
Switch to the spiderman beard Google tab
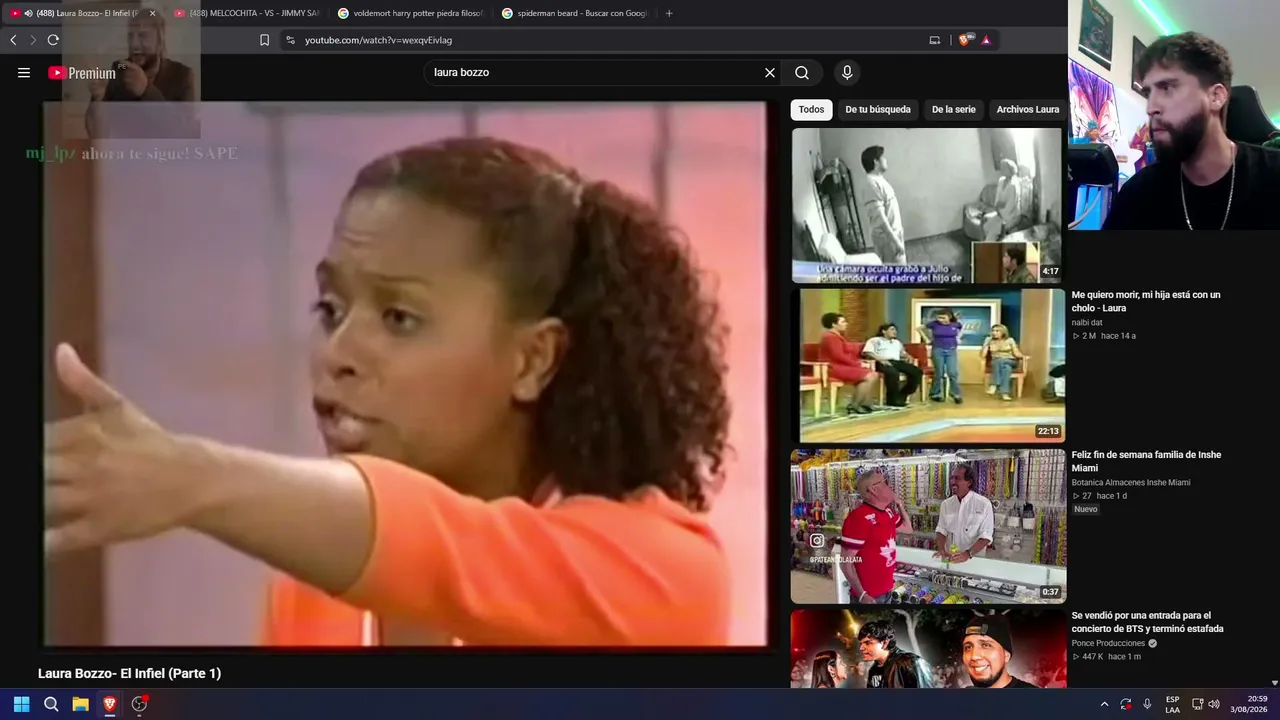574,13
